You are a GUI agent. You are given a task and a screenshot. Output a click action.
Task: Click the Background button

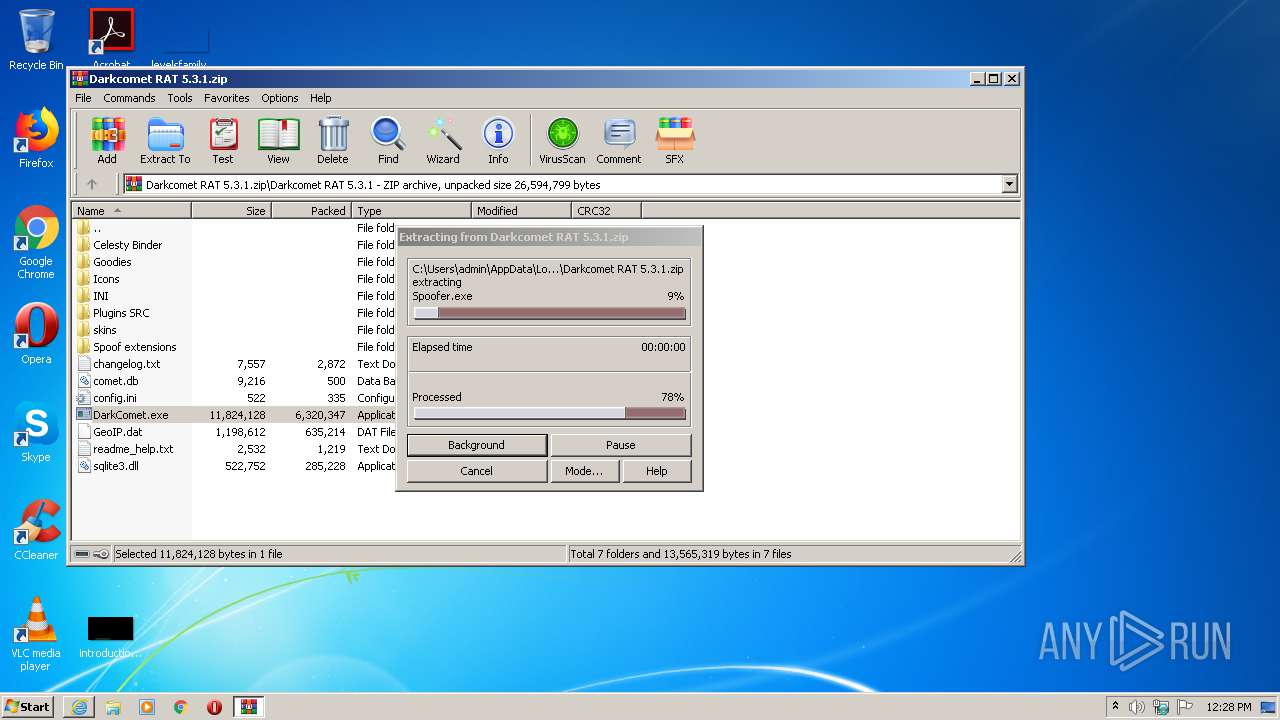[x=477, y=445]
